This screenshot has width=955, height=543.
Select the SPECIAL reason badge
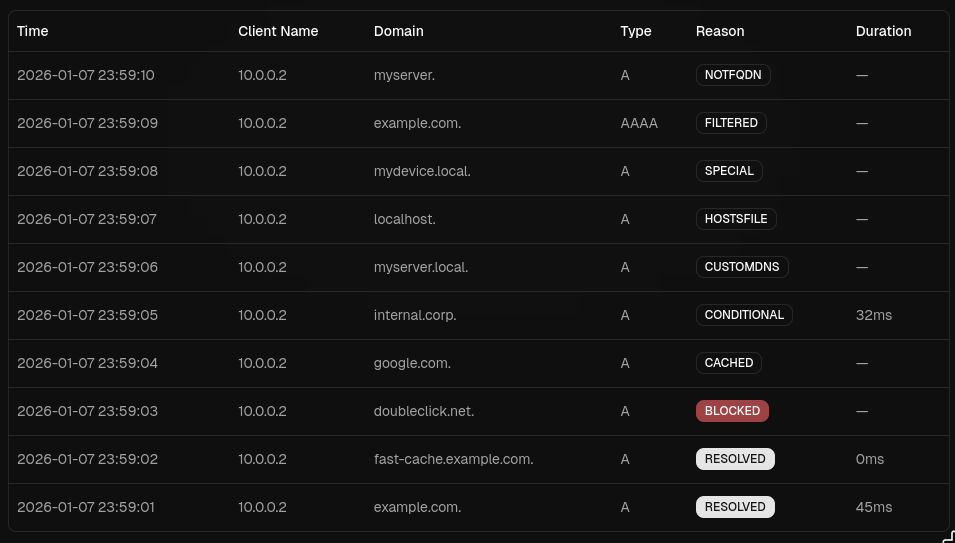[x=729, y=171]
